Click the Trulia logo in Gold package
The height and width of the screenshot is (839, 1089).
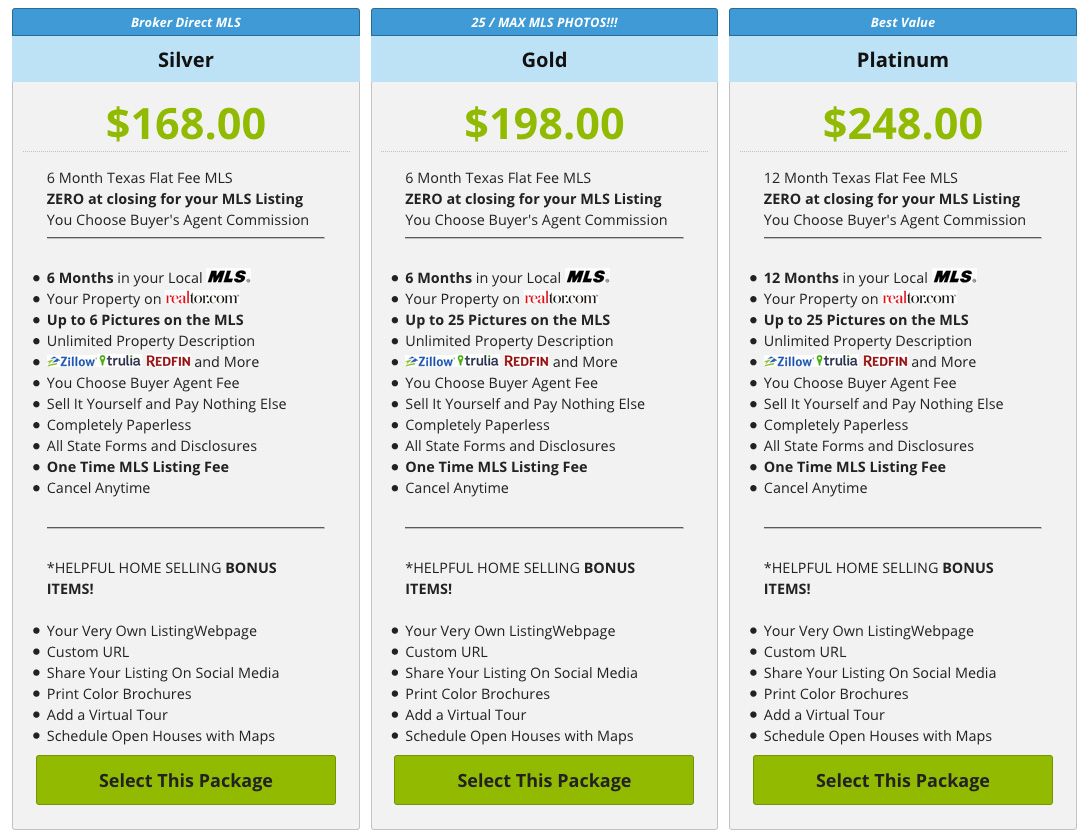[x=478, y=361]
